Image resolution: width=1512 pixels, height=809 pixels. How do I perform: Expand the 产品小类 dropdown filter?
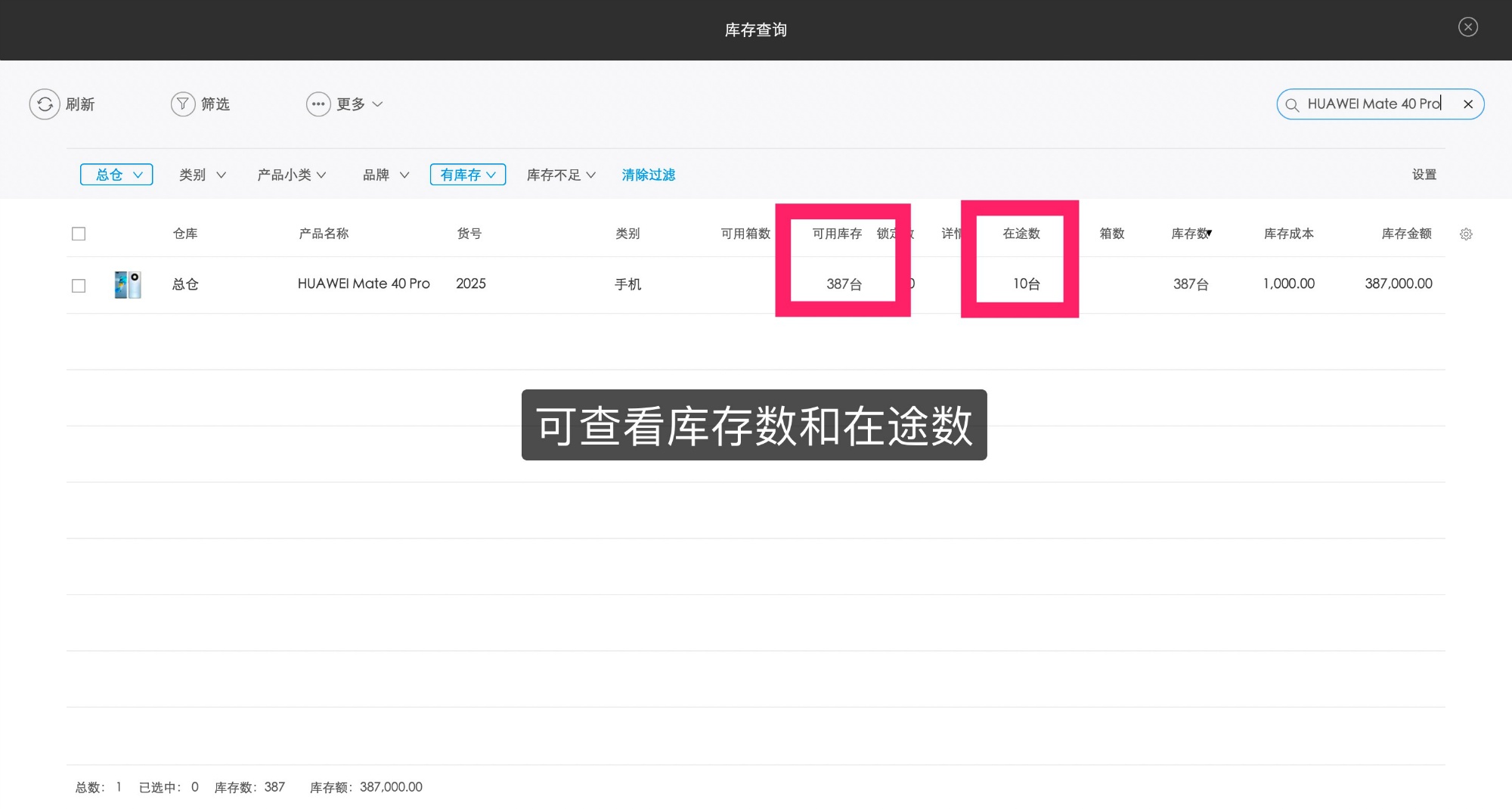coord(291,175)
